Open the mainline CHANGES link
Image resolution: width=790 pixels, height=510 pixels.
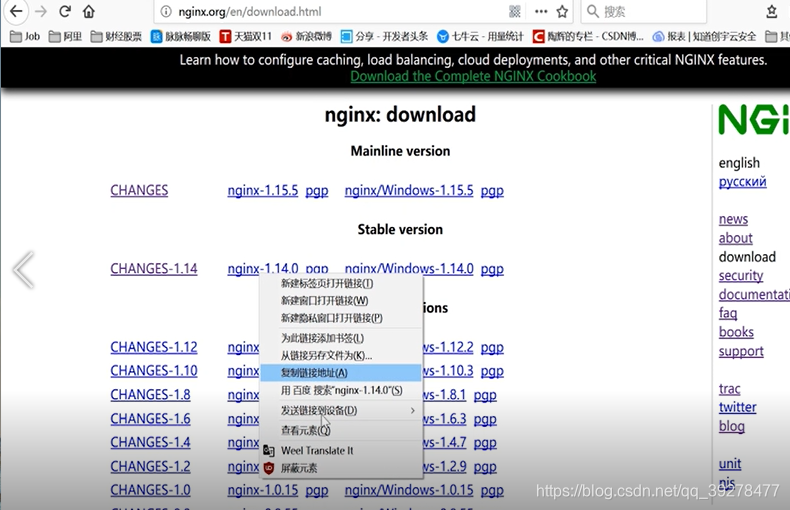coord(140,190)
